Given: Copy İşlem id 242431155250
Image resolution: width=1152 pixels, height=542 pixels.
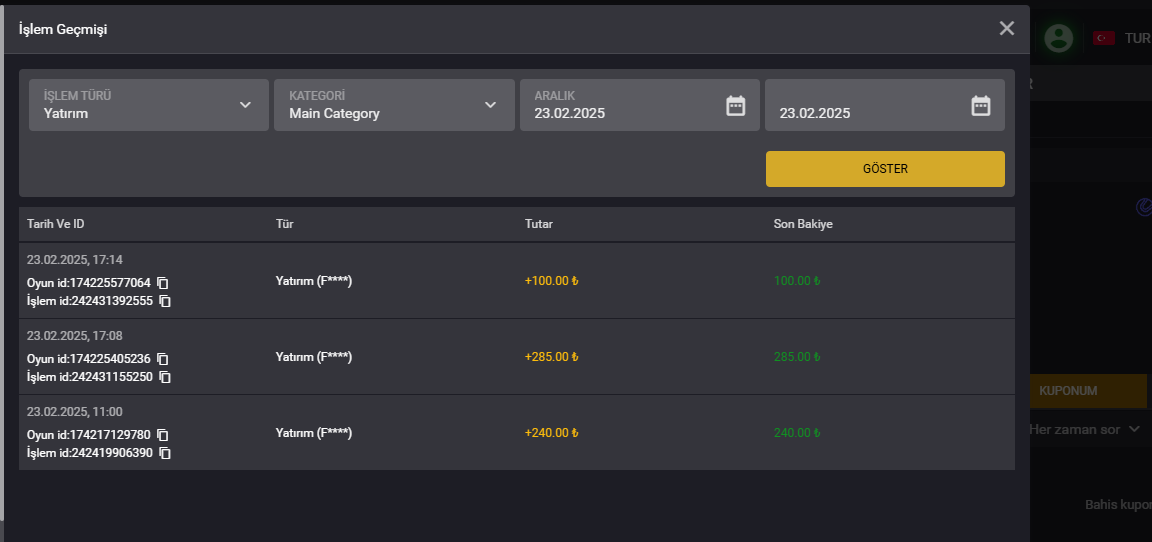Looking at the screenshot, I should [x=165, y=377].
